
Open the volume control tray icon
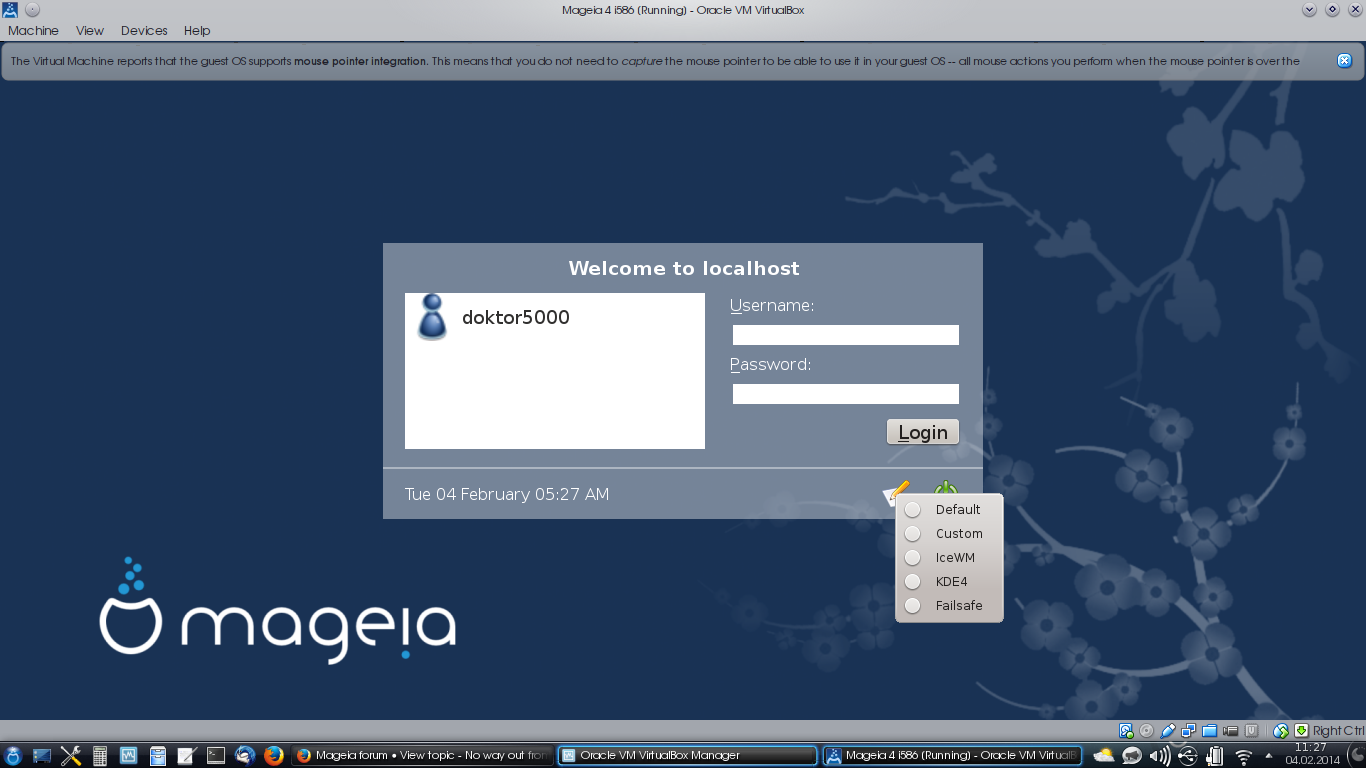pyautogui.click(x=1160, y=756)
